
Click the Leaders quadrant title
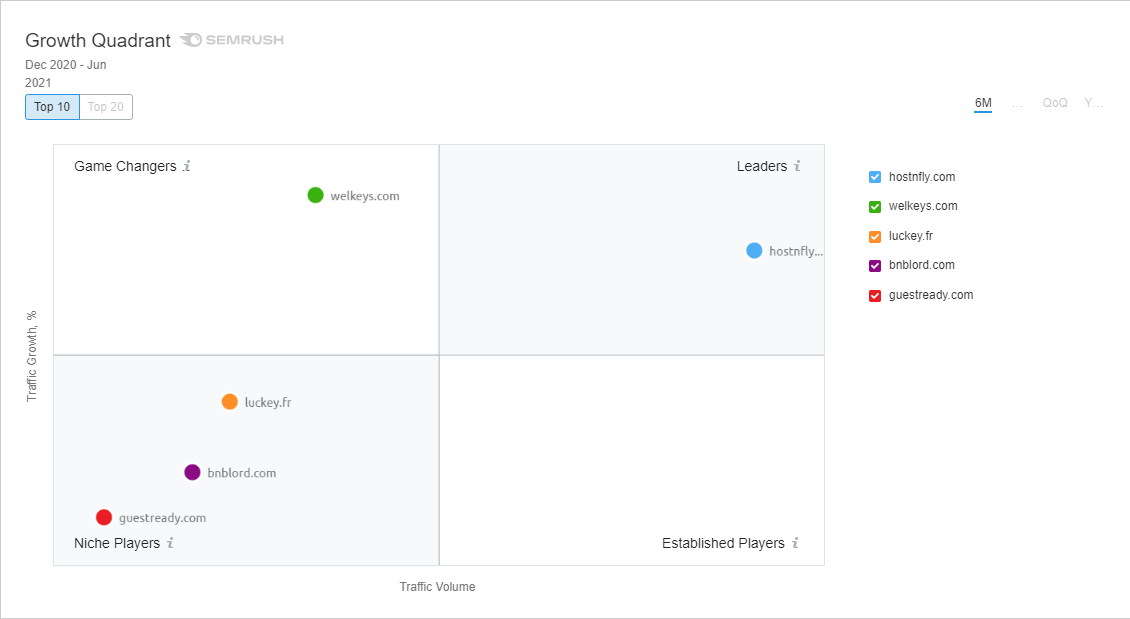coord(762,166)
